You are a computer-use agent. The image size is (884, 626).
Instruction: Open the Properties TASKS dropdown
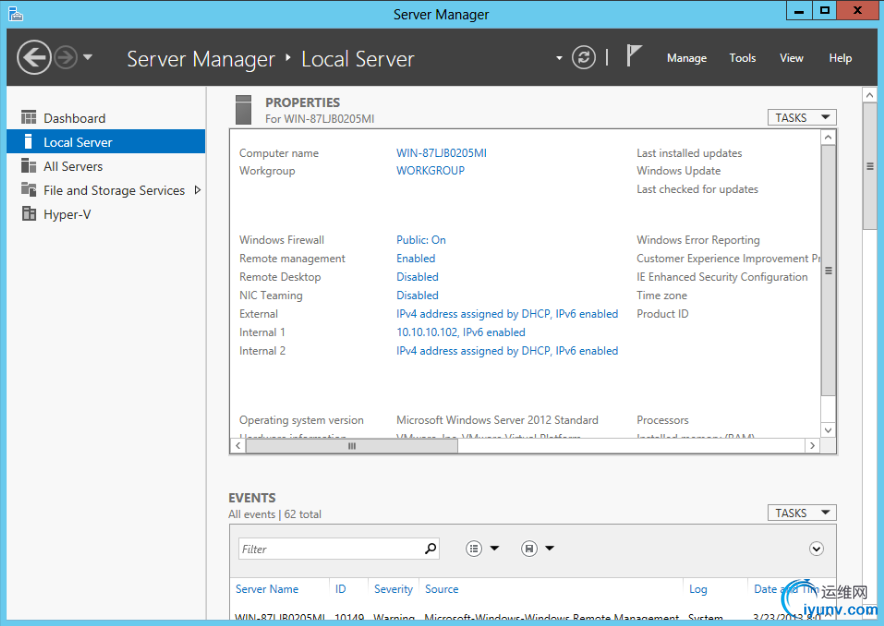tap(802, 117)
